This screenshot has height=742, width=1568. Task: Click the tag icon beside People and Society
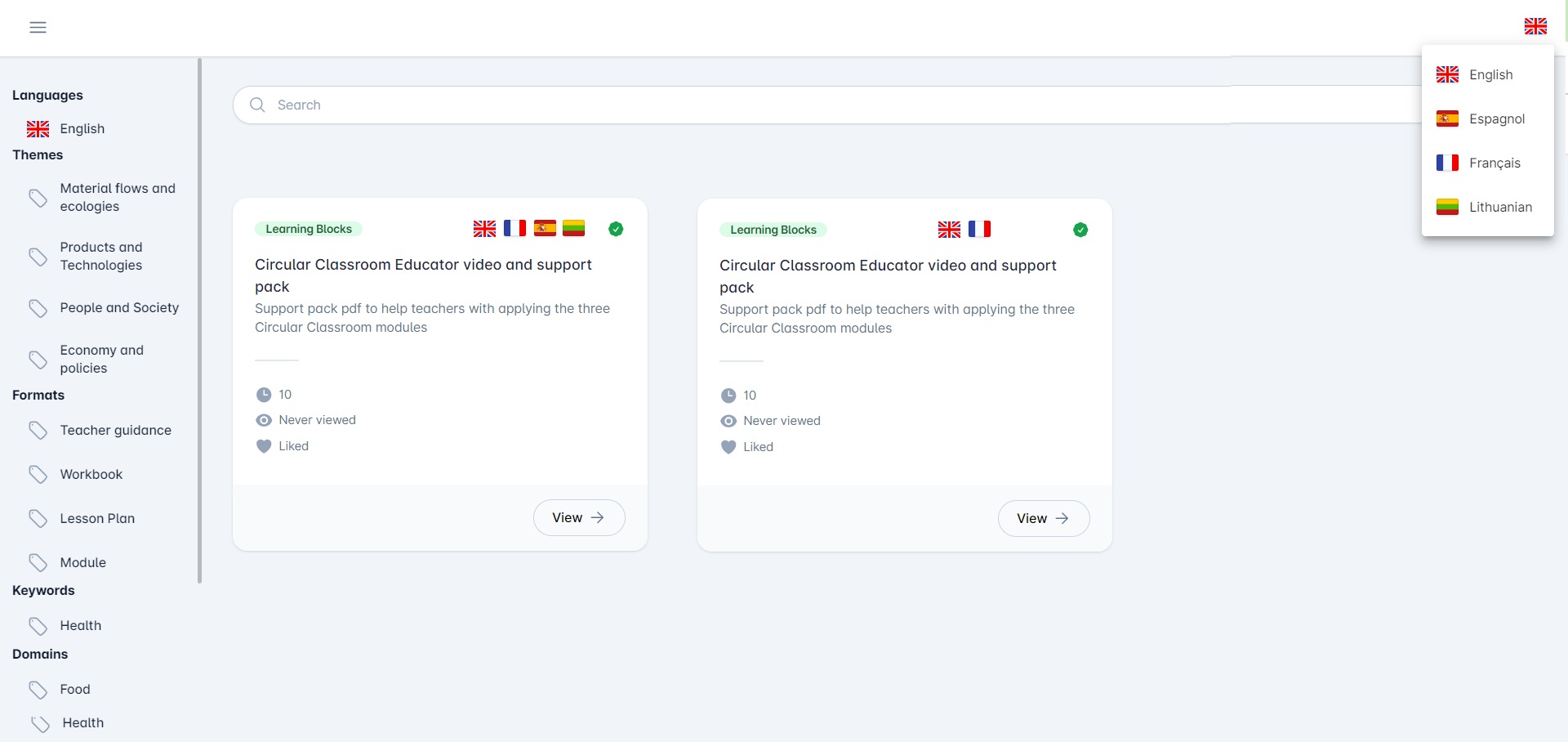[38, 308]
